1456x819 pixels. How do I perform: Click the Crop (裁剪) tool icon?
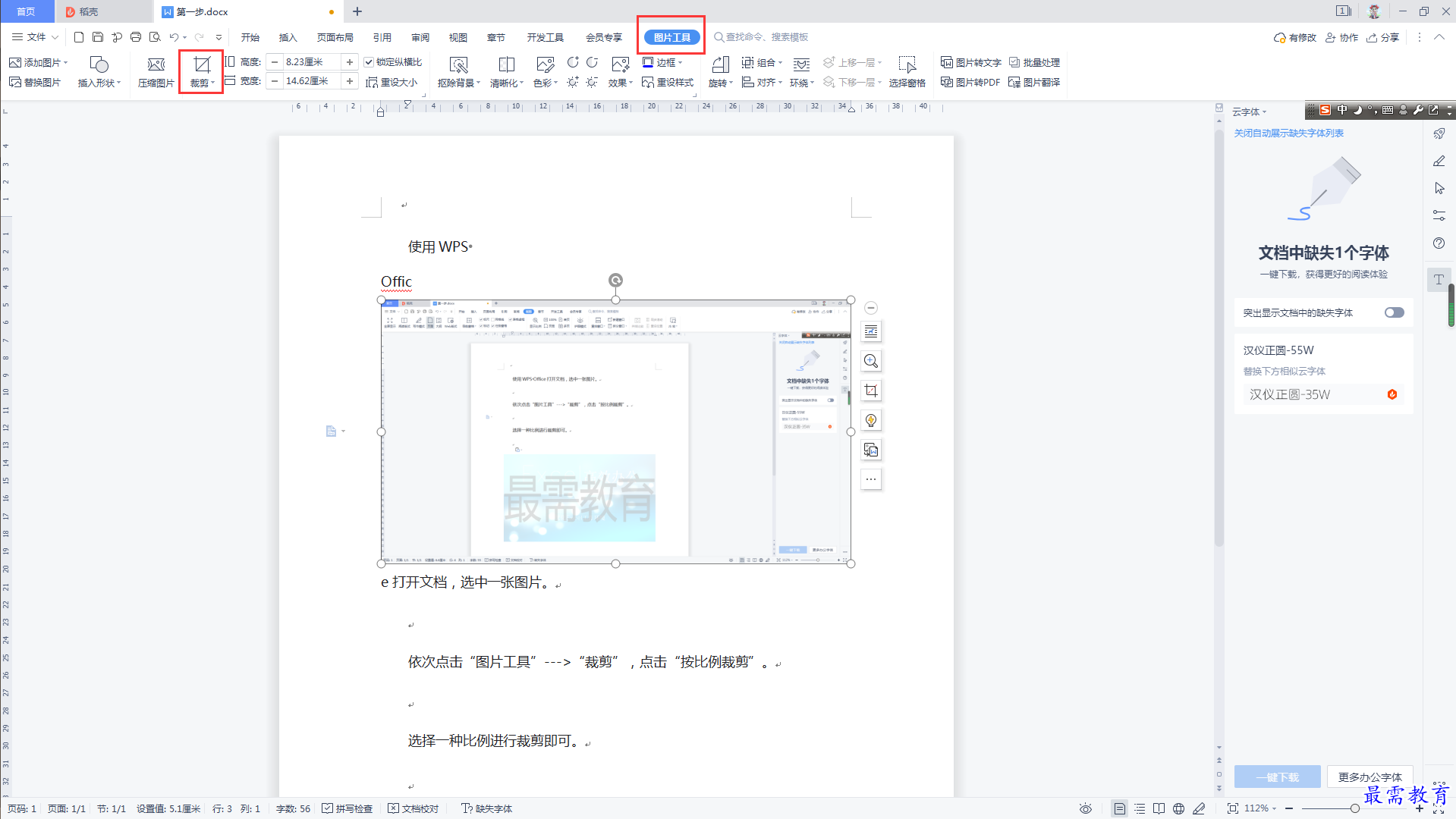pos(201,64)
